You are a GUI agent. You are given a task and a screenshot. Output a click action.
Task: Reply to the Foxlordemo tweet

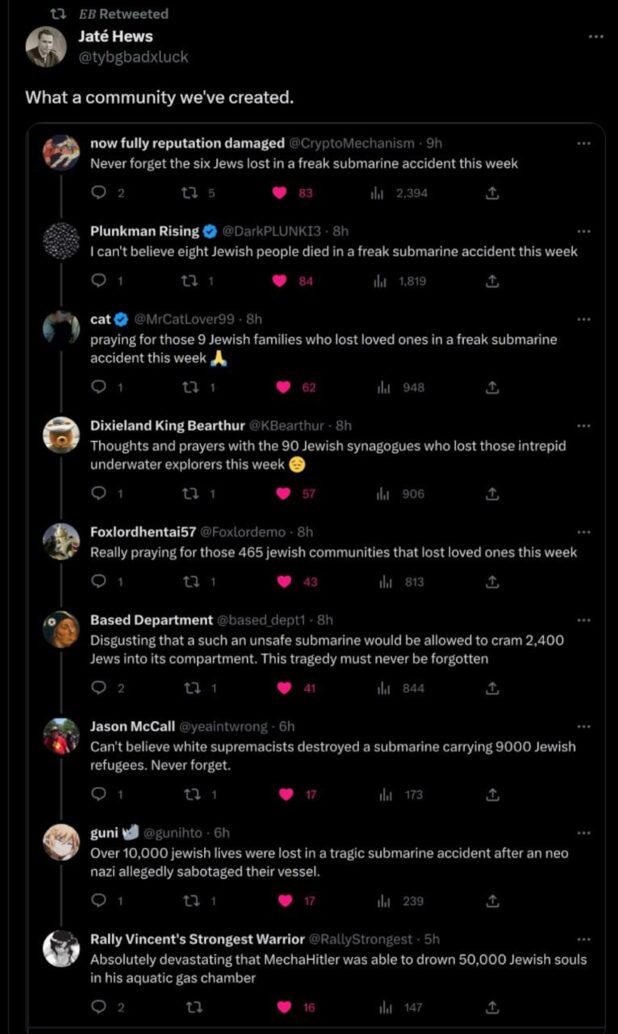click(x=99, y=581)
